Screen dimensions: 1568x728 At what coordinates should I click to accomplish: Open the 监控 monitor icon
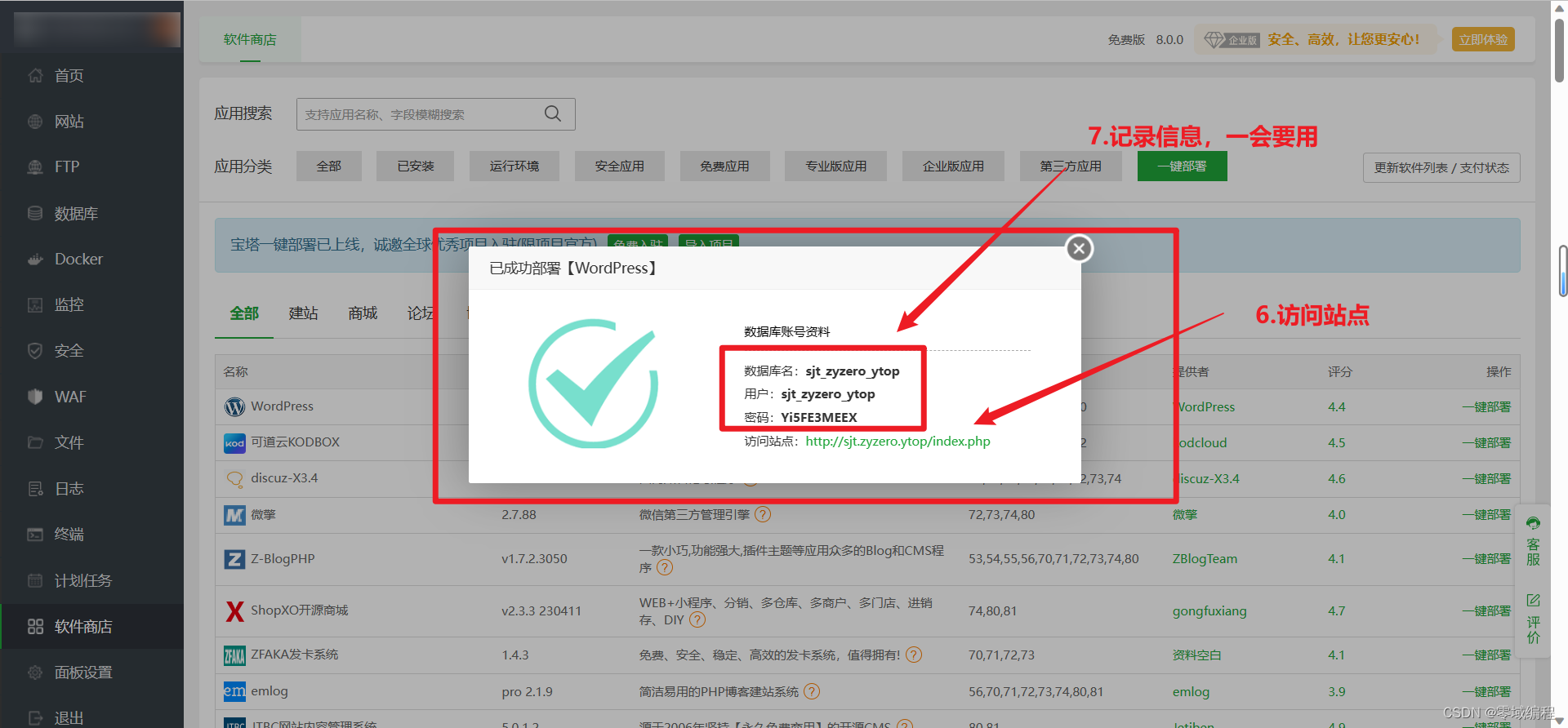pyautogui.click(x=35, y=305)
